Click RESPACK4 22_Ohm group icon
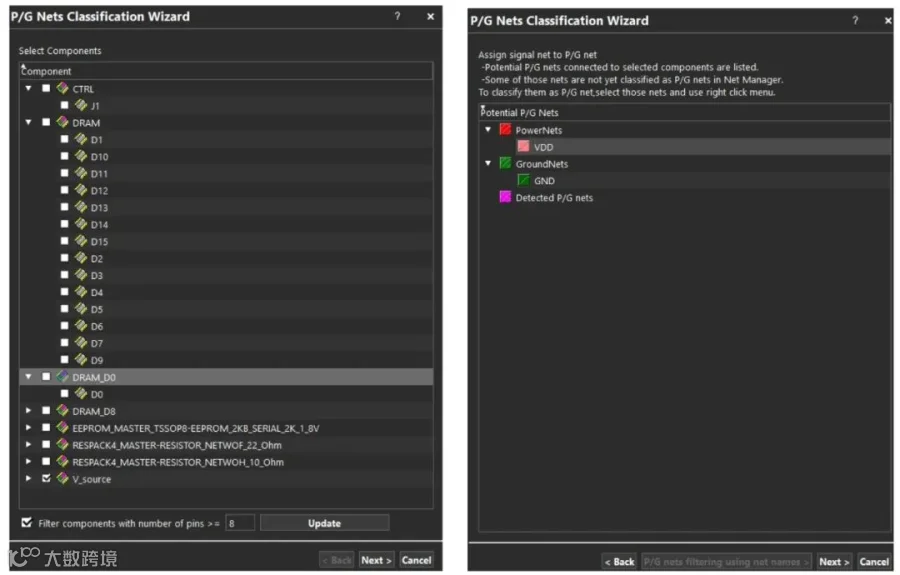900x575 pixels. (x=63, y=444)
